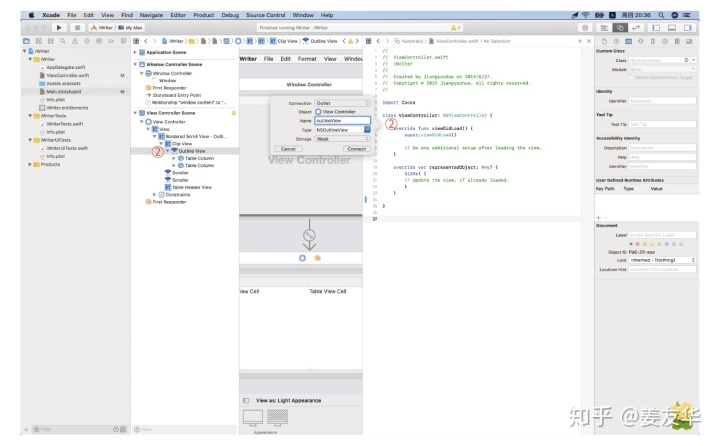Viewport: 720px width, 446px height.
Task: Open the Lock popup menu
Action: 662,260
